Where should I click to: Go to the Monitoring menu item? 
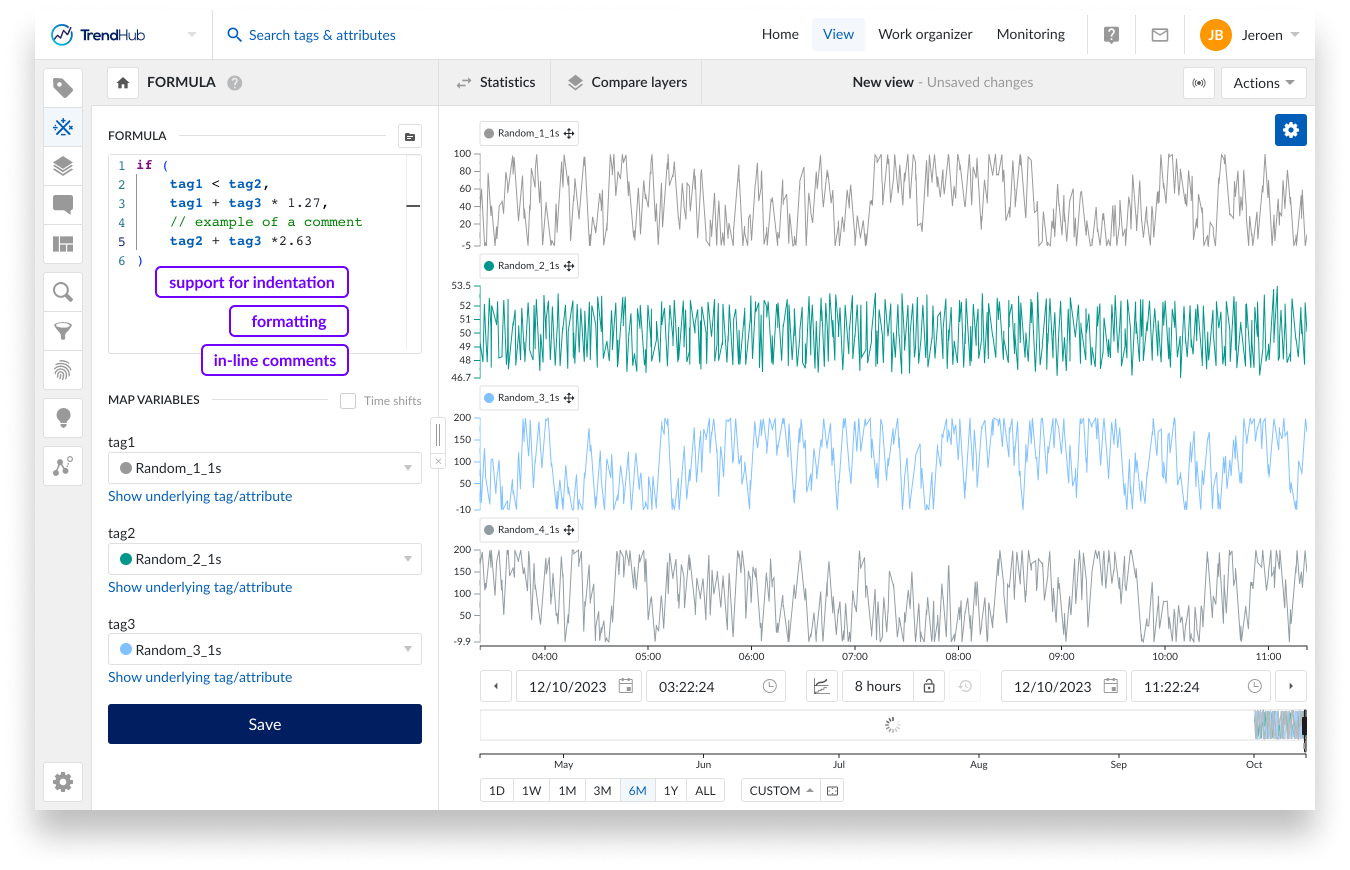[1030, 34]
